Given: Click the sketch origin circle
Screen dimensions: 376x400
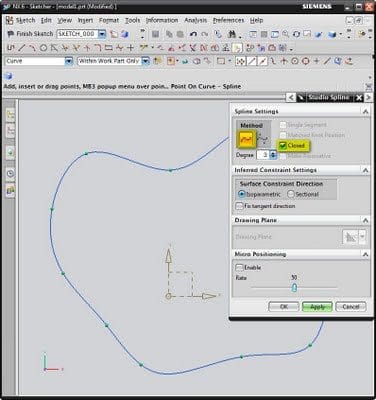Looking at the screenshot, I should 168,296.
